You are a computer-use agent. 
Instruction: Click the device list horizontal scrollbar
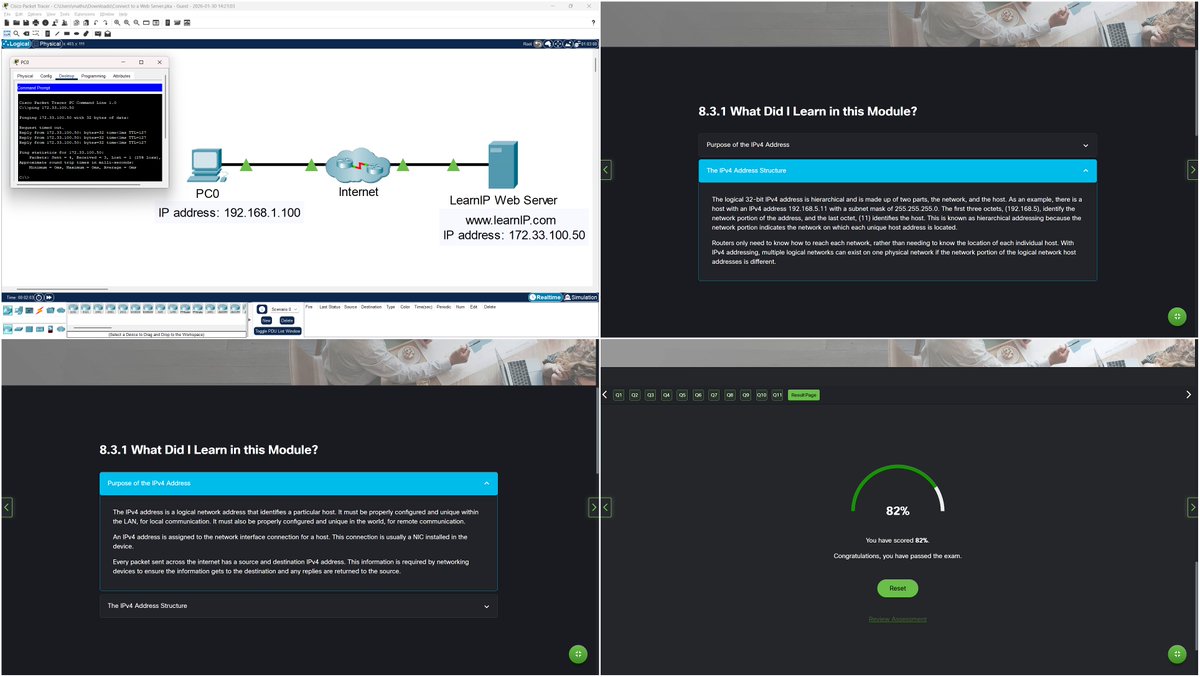tap(92, 327)
